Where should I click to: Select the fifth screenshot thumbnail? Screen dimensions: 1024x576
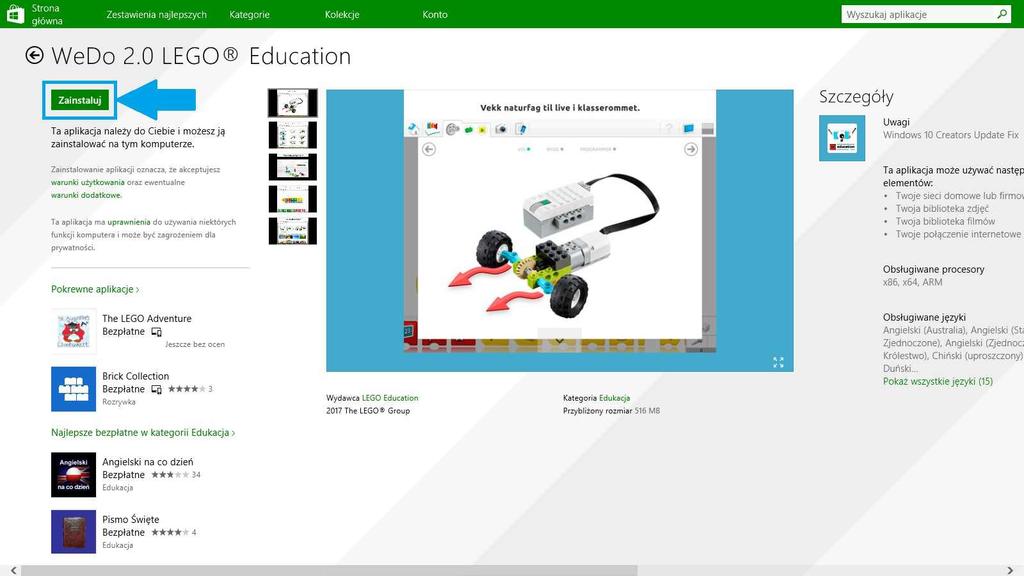pyautogui.click(x=293, y=231)
